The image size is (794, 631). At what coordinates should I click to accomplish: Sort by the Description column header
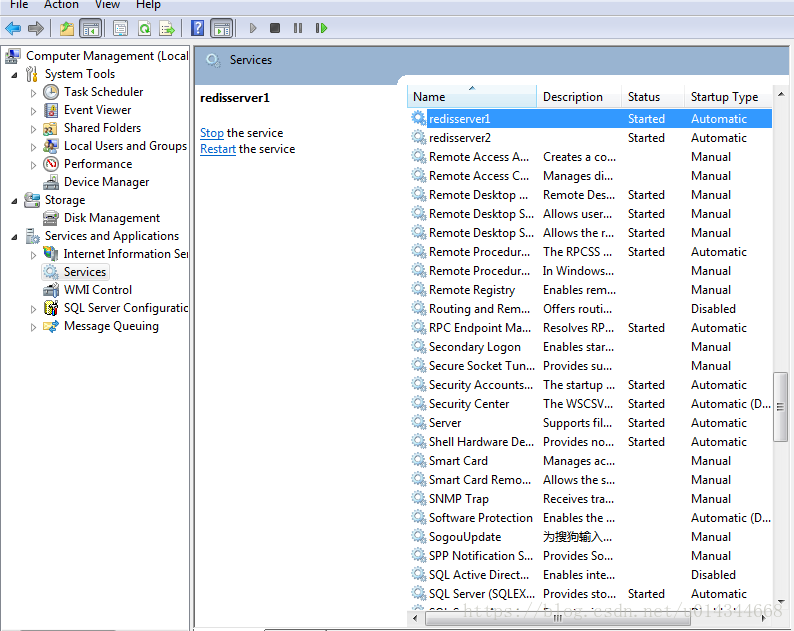click(579, 97)
